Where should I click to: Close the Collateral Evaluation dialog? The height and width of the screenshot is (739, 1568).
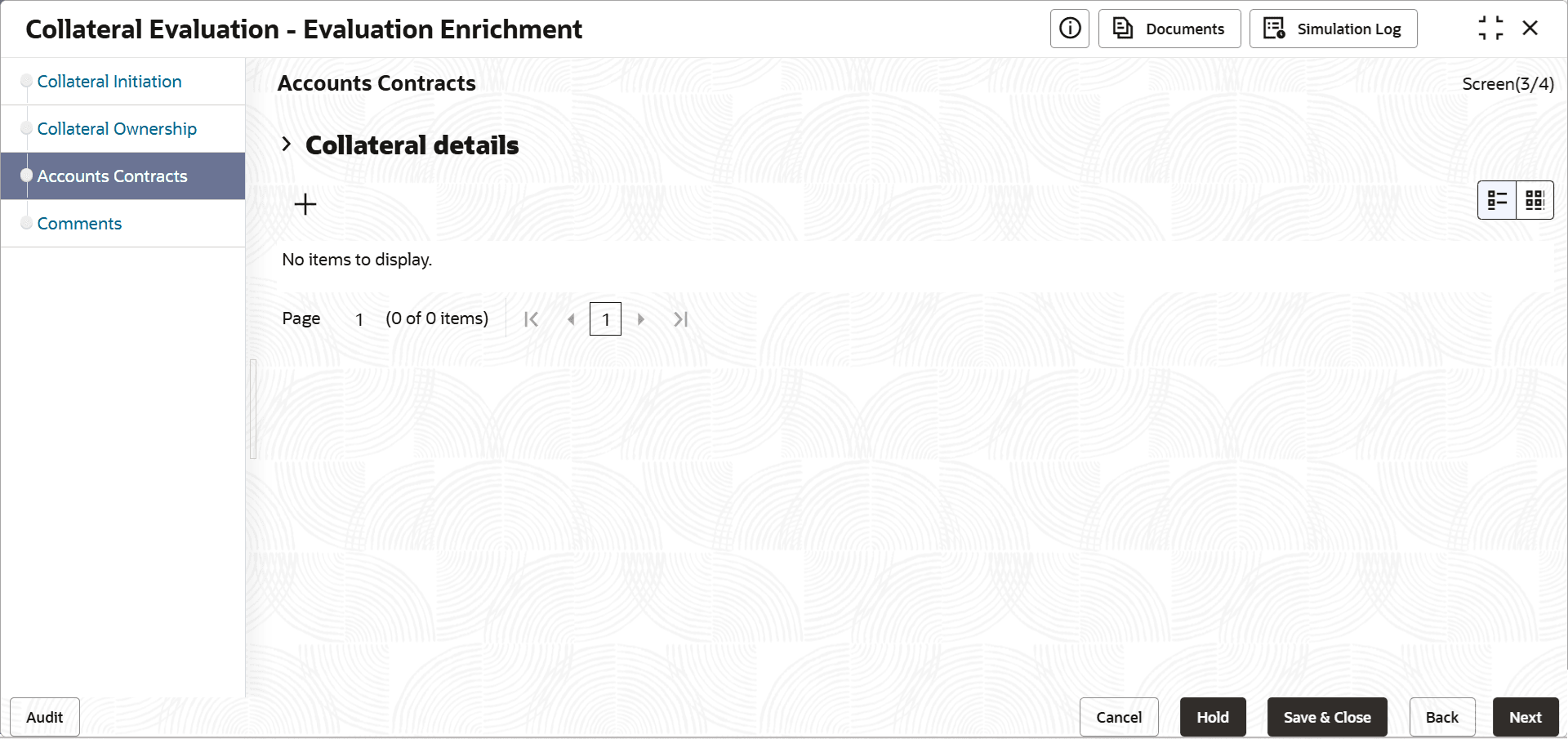point(1530,29)
